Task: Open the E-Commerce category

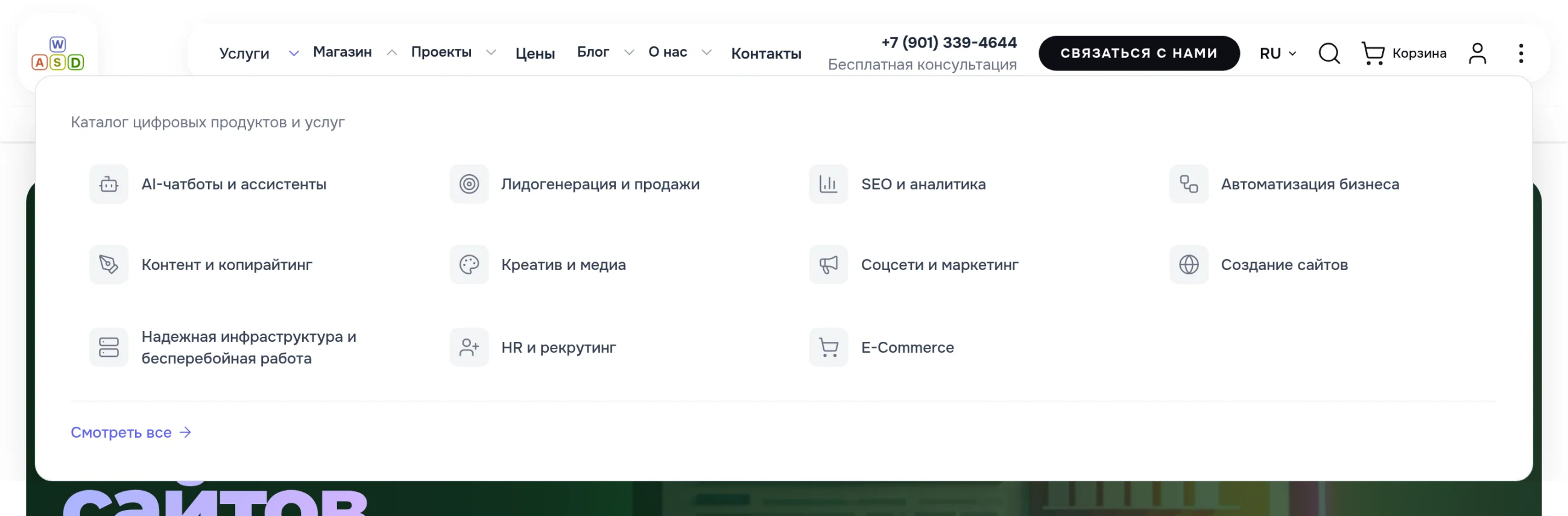Action: click(907, 347)
